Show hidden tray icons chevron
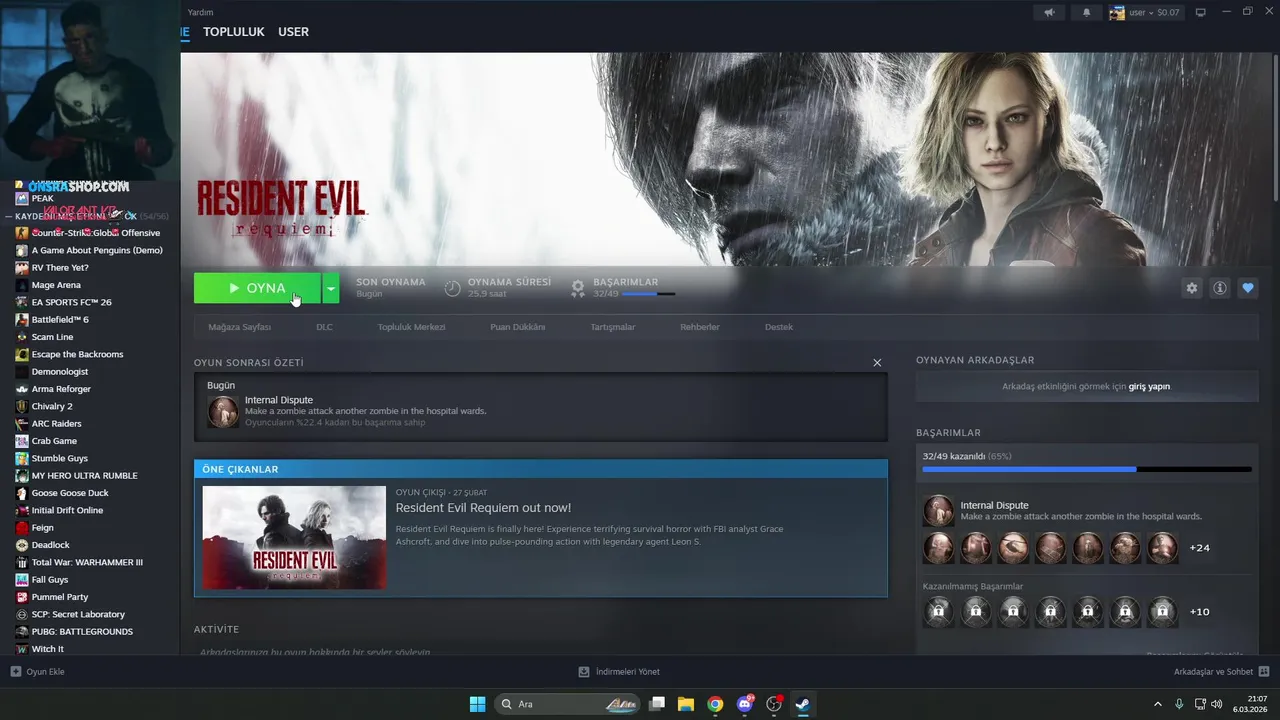The height and width of the screenshot is (720, 1280). point(1158,704)
